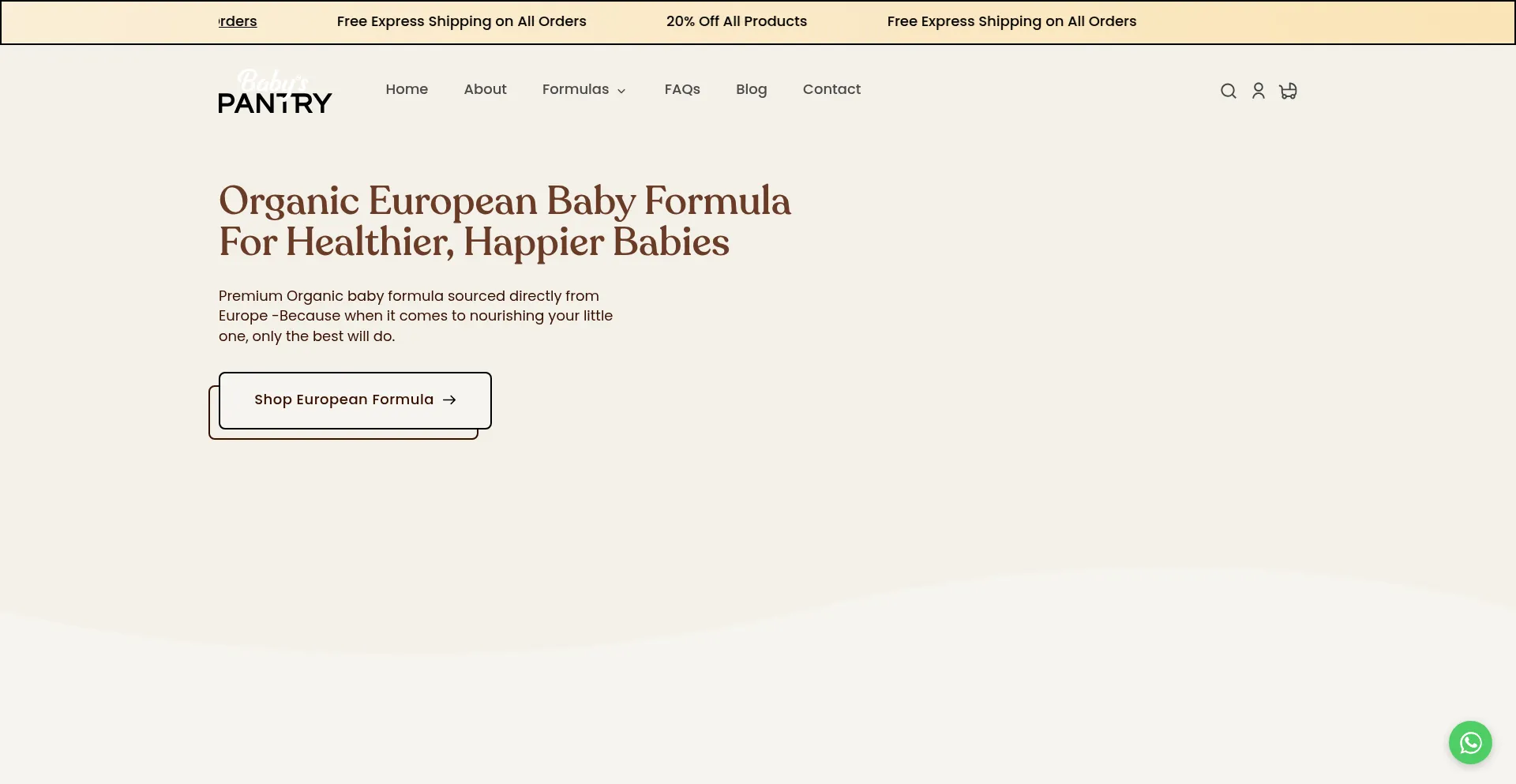This screenshot has width=1516, height=784.
Task: Open WhatsApp chat bubble
Action: tap(1470, 742)
